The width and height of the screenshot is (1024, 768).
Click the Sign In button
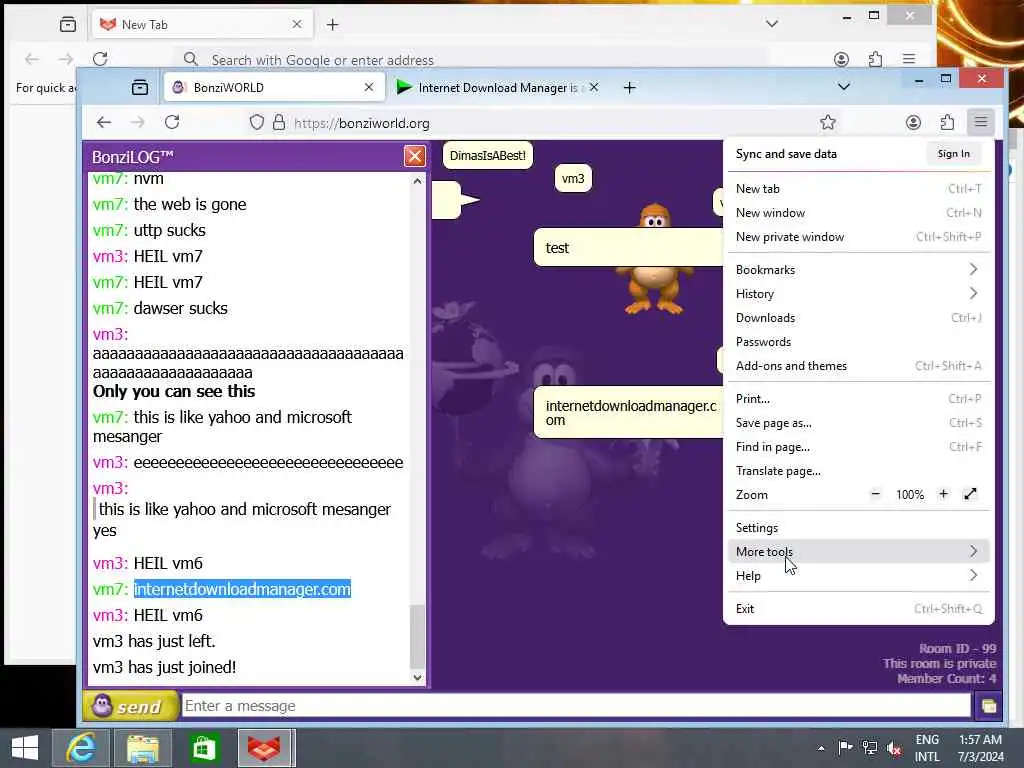point(953,153)
